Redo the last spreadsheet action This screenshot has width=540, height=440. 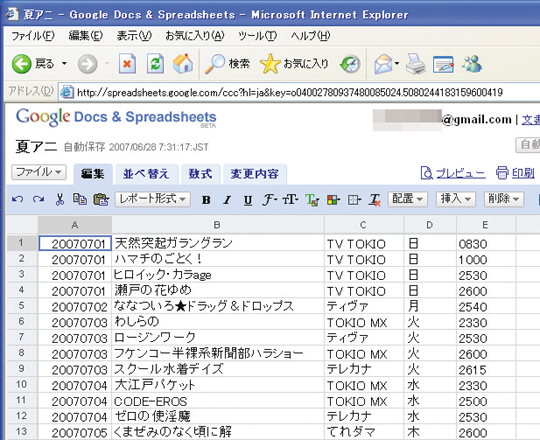coord(38,199)
